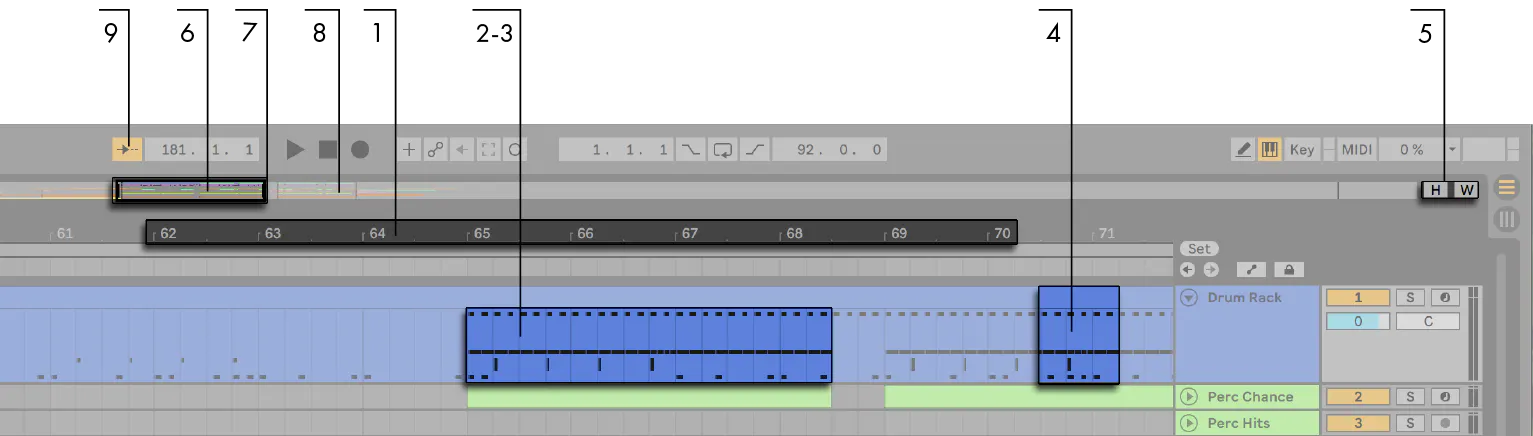This screenshot has height=436, width=1533.
Task: Click Capture MIDI bracket icon
Action: (488, 150)
